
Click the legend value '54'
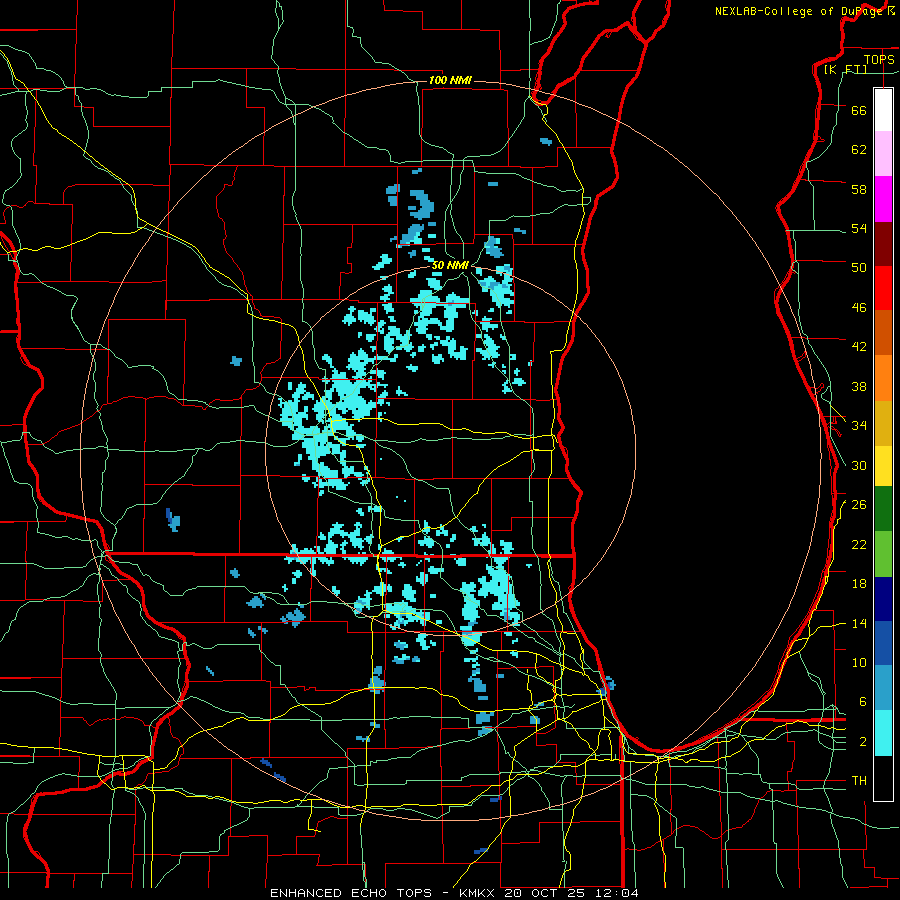[859, 228]
